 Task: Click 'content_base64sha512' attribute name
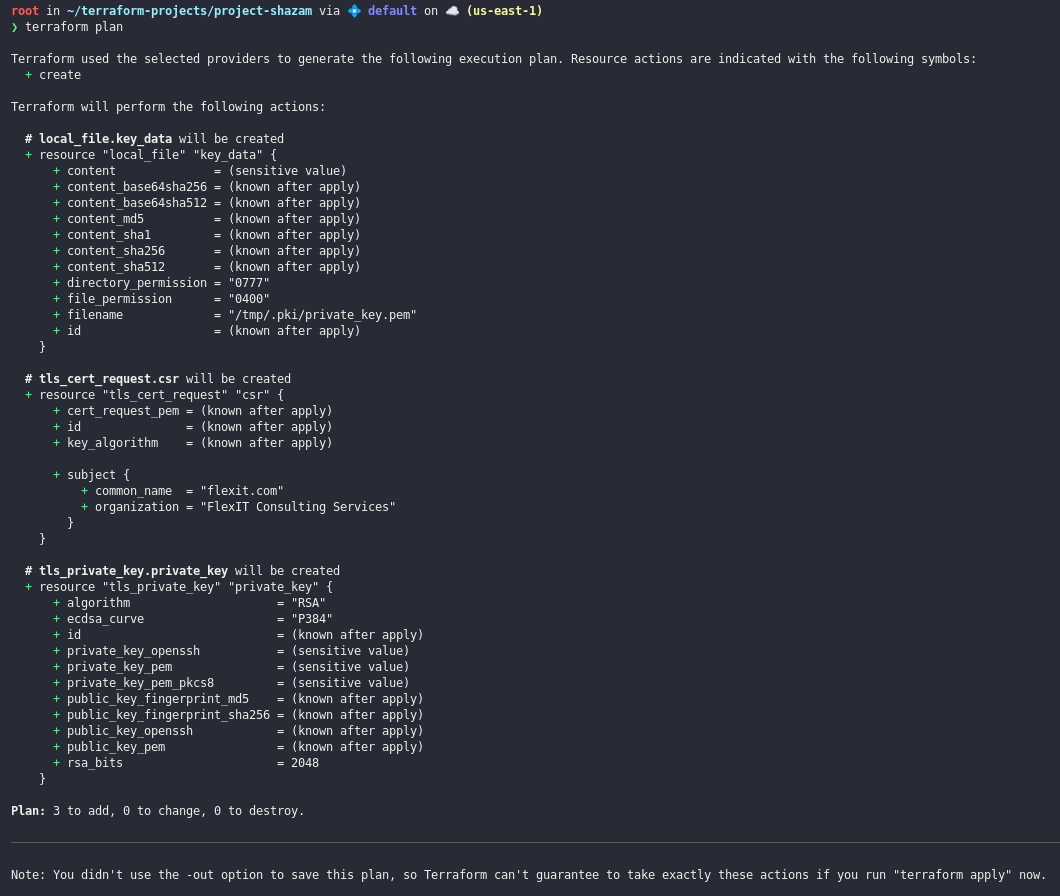coord(137,203)
